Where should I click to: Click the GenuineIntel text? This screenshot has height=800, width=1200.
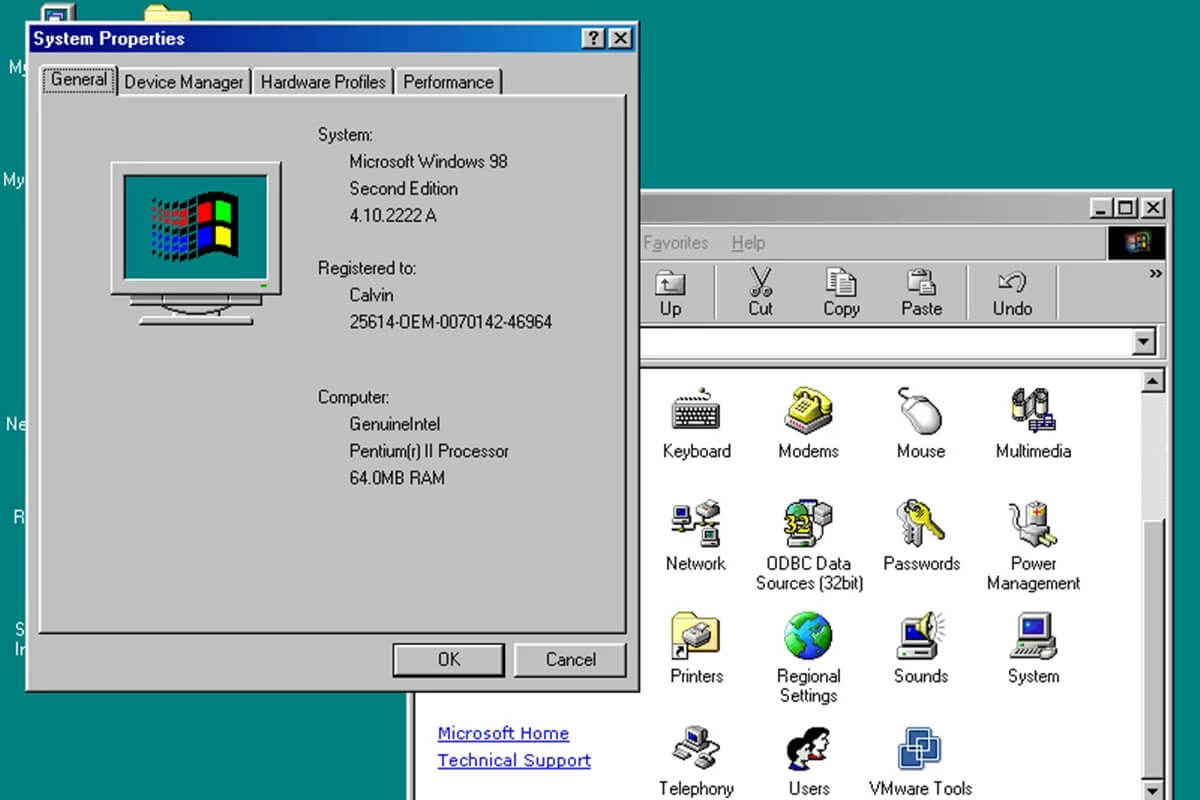click(394, 424)
